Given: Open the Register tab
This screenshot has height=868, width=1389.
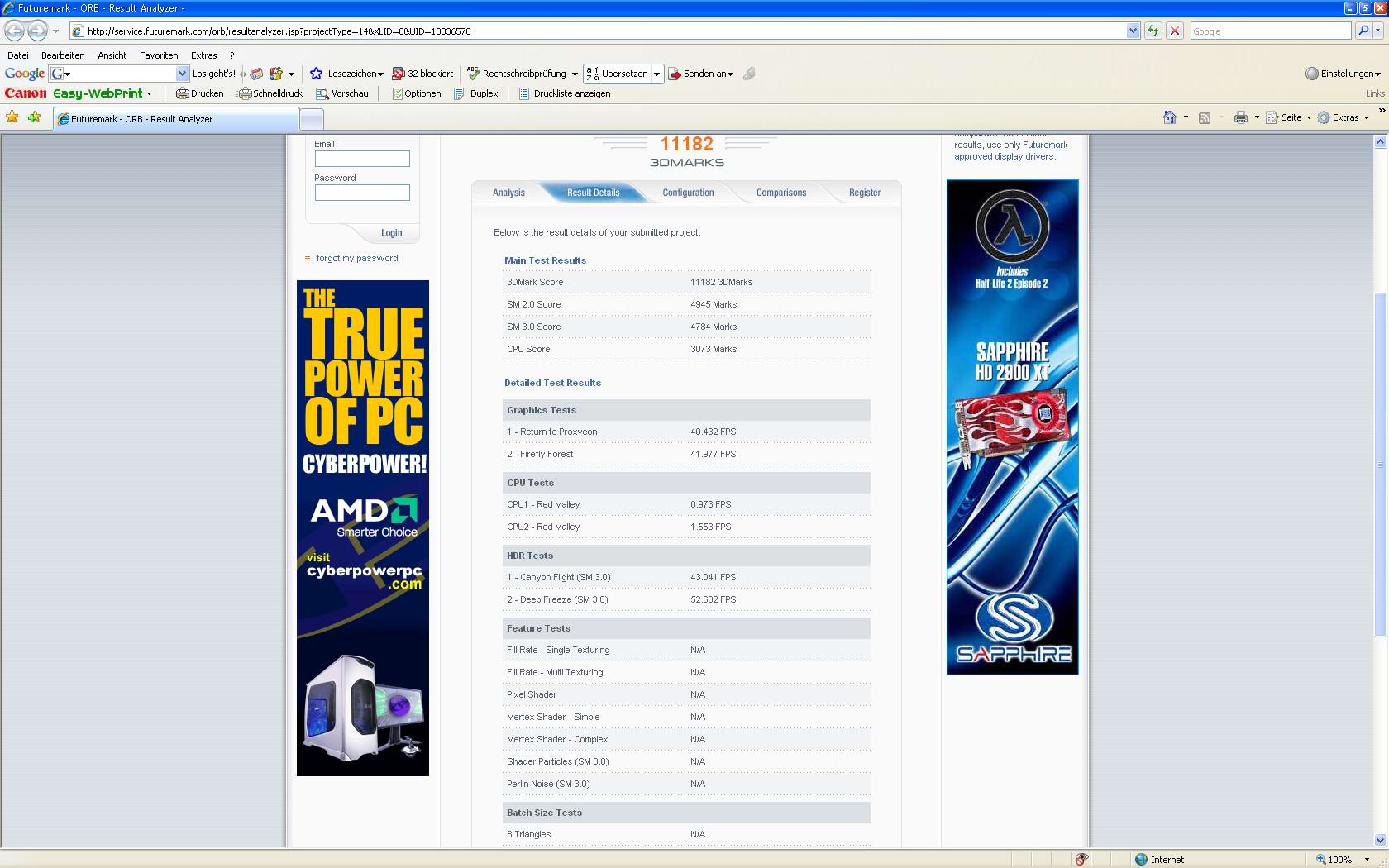Looking at the screenshot, I should (864, 193).
